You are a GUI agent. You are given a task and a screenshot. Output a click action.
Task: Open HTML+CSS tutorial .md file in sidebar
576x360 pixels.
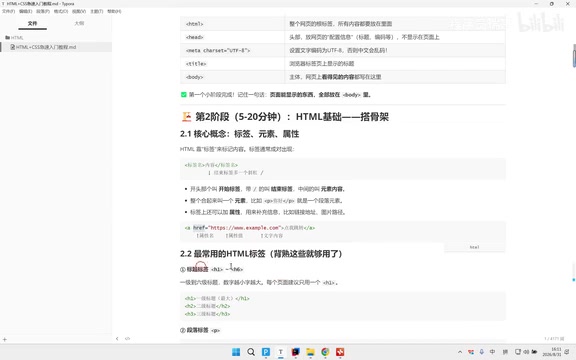tap(56, 47)
